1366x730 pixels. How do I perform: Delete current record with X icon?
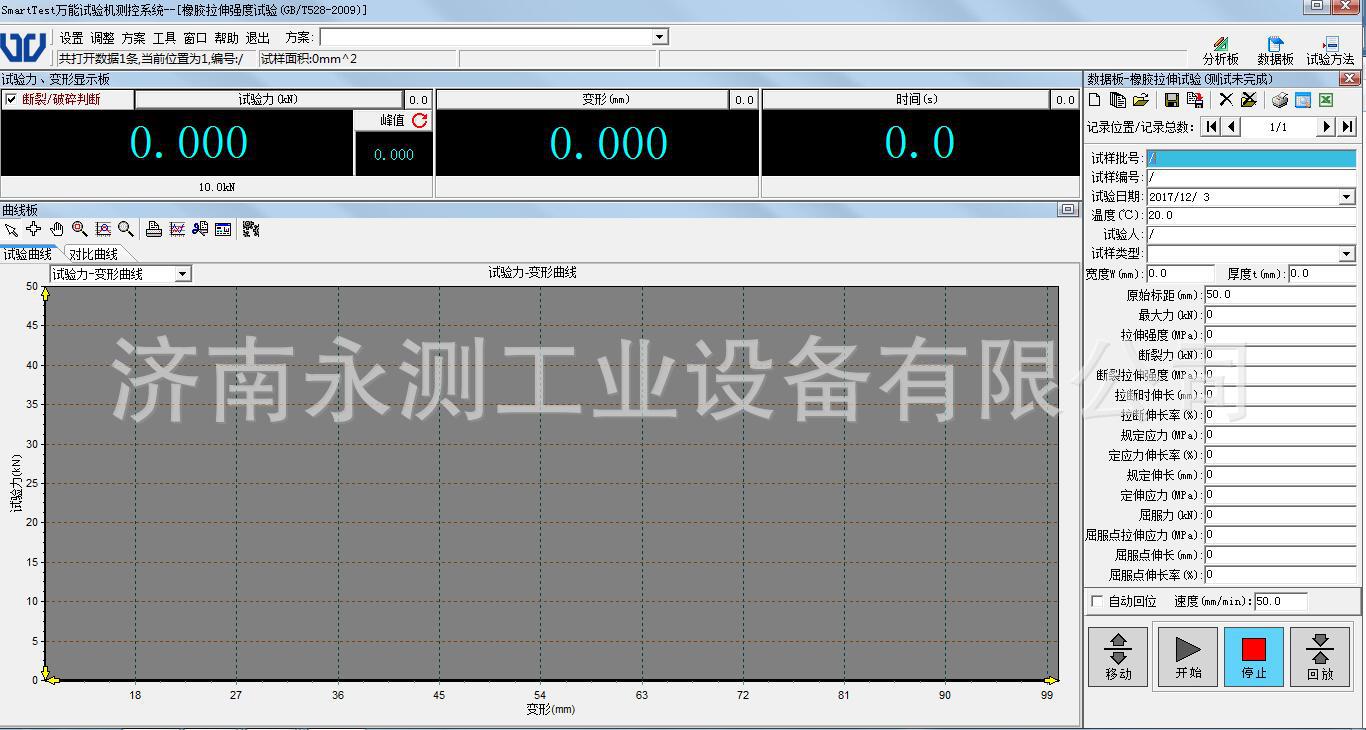pos(1226,100)
